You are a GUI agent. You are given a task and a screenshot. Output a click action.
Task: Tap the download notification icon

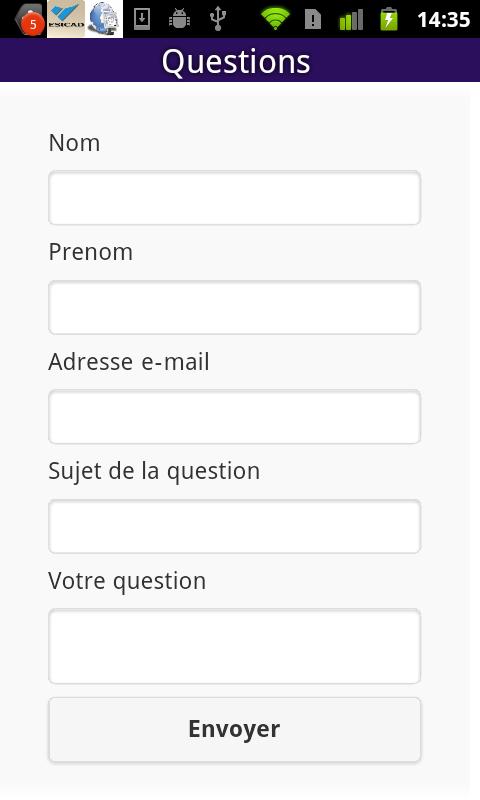coord(142,19)
